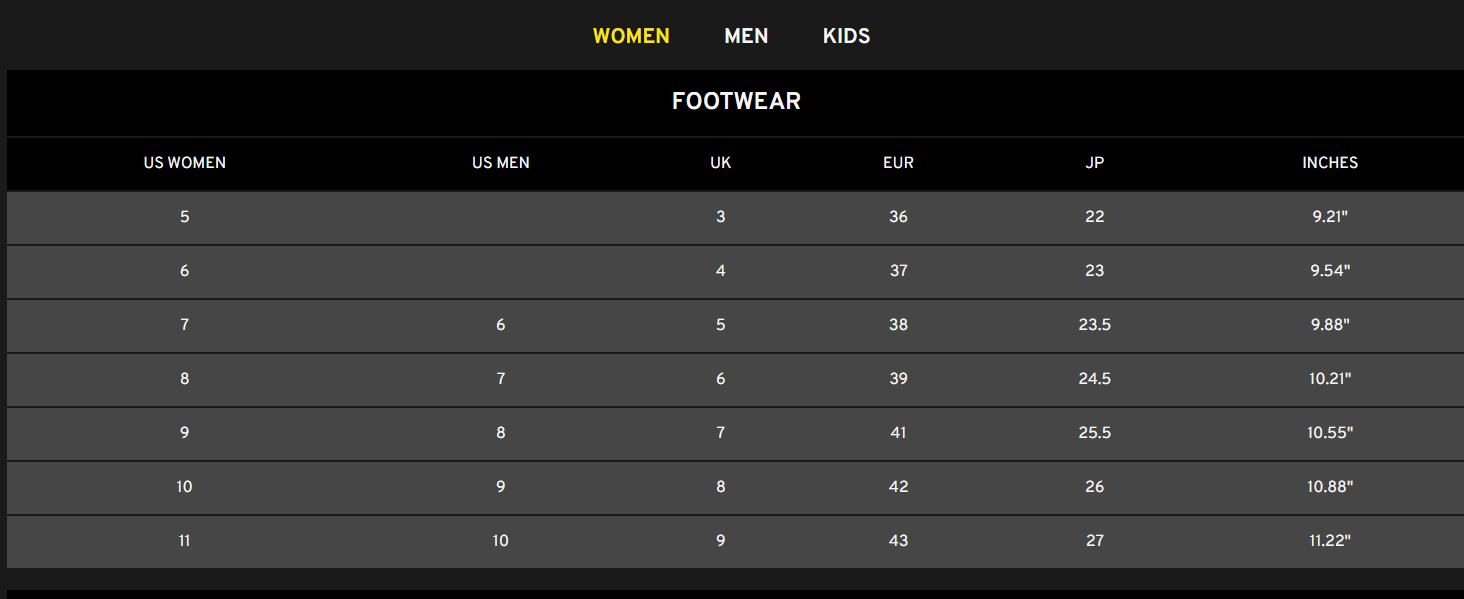Select JP size 27 cell
Screen dimensions: 1464x599
pos(1095,541)
